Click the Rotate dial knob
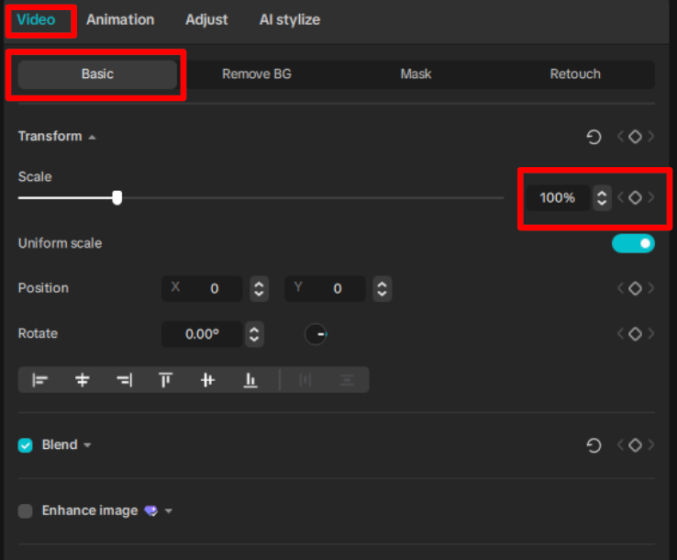Screen dimensions: 677x560 [316, 334]
